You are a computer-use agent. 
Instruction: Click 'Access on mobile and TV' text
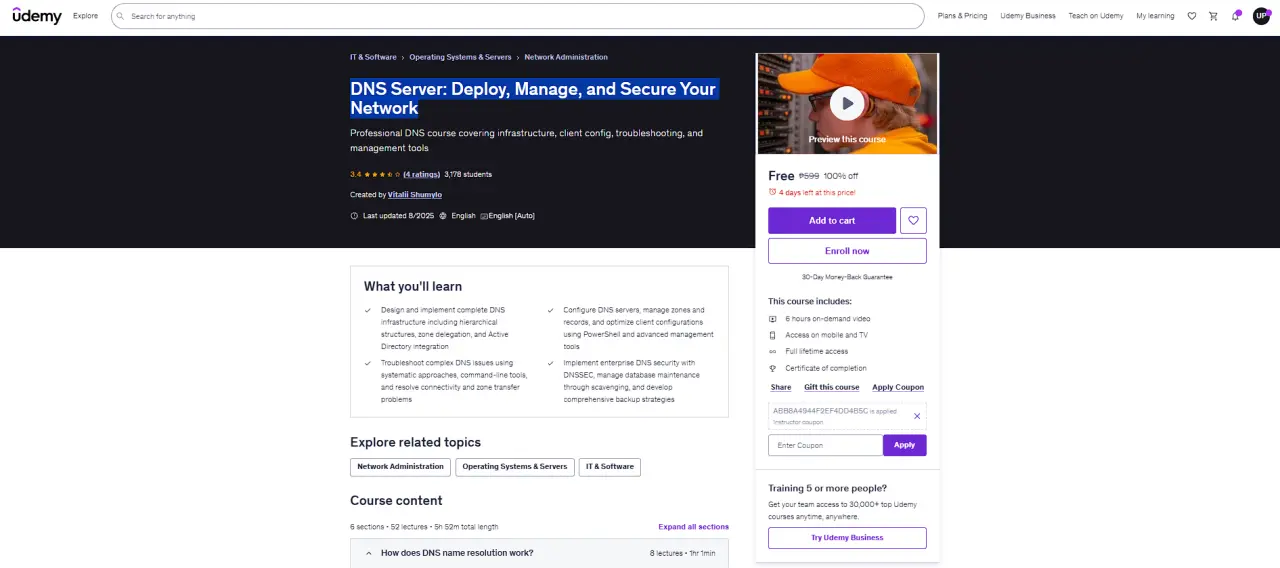tap(827, 335)
